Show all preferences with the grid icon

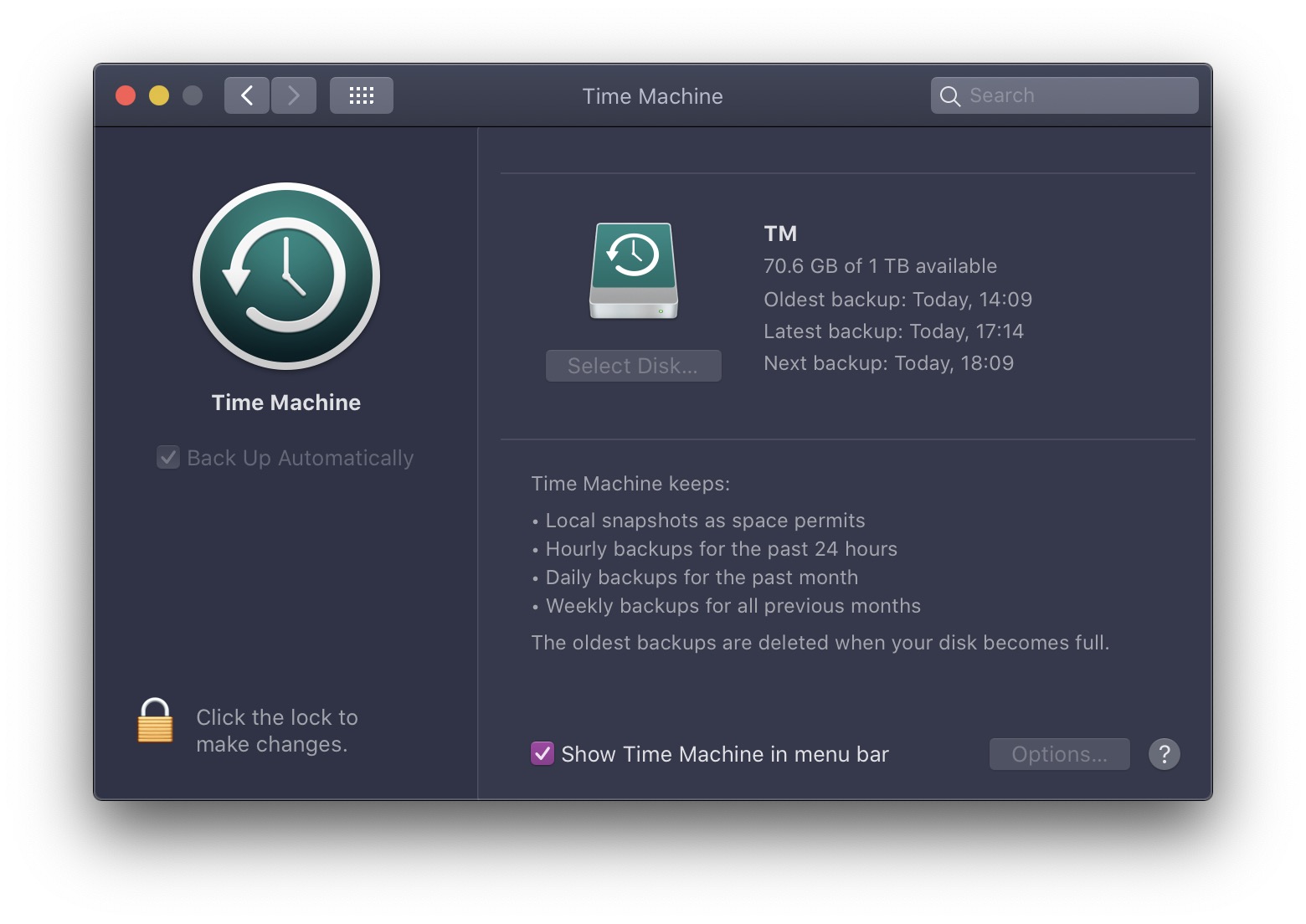[362, 95]
